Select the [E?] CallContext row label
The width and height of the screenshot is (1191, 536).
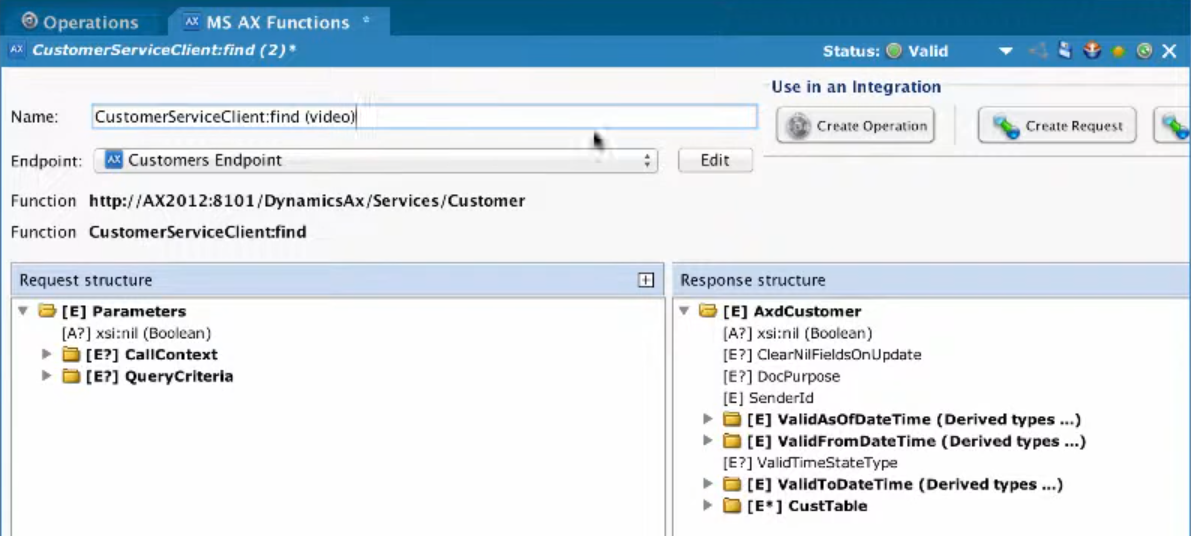click(x=151, y=355)
